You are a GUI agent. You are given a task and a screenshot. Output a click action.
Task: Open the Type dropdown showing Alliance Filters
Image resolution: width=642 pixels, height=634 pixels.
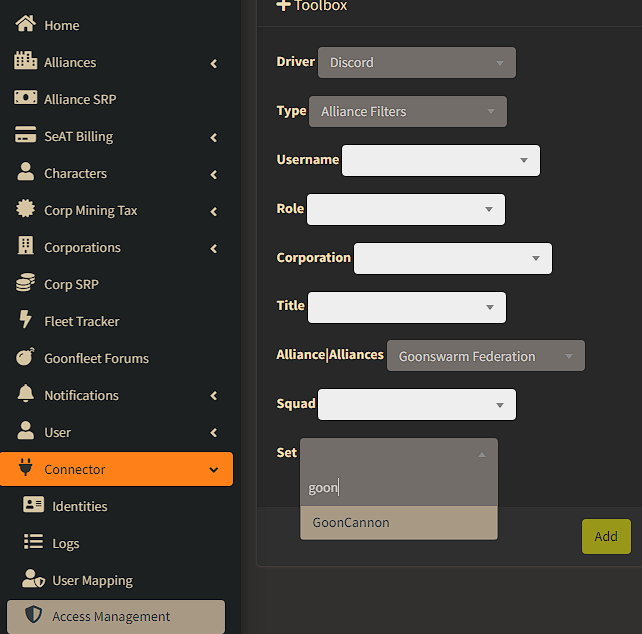(x=407, y=111)
